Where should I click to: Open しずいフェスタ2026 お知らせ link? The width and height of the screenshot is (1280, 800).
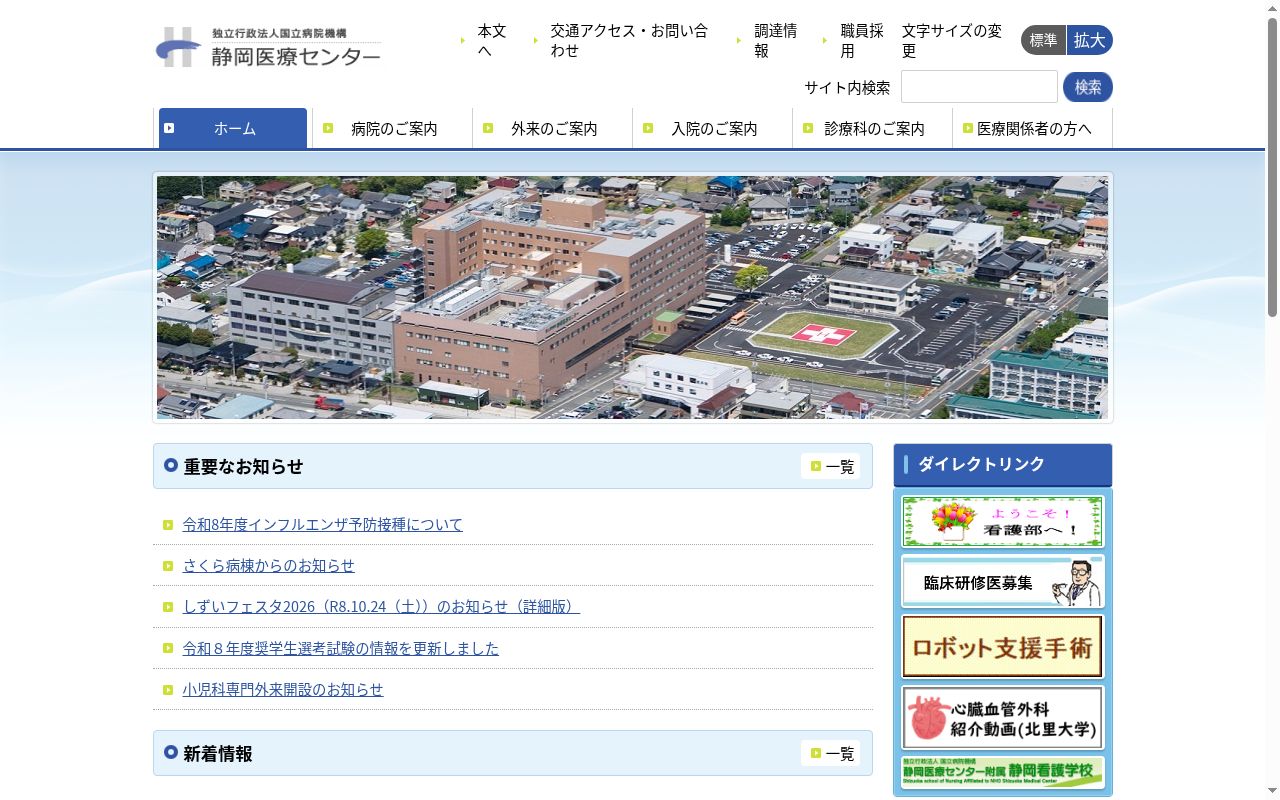tap(381, 606)
